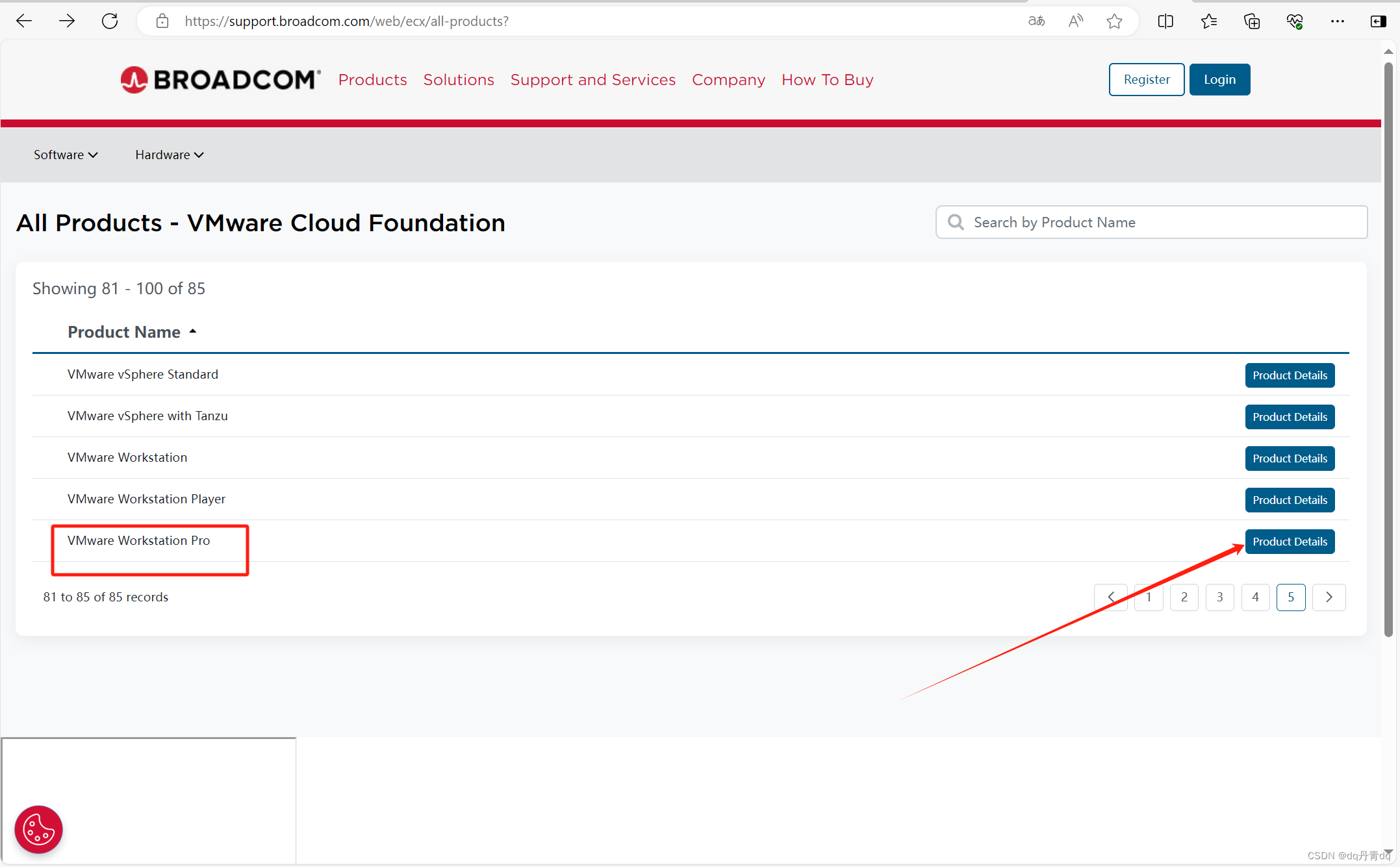Click the browser back arrow
Screen dimensions: 1400x867
tap(24, 21)
